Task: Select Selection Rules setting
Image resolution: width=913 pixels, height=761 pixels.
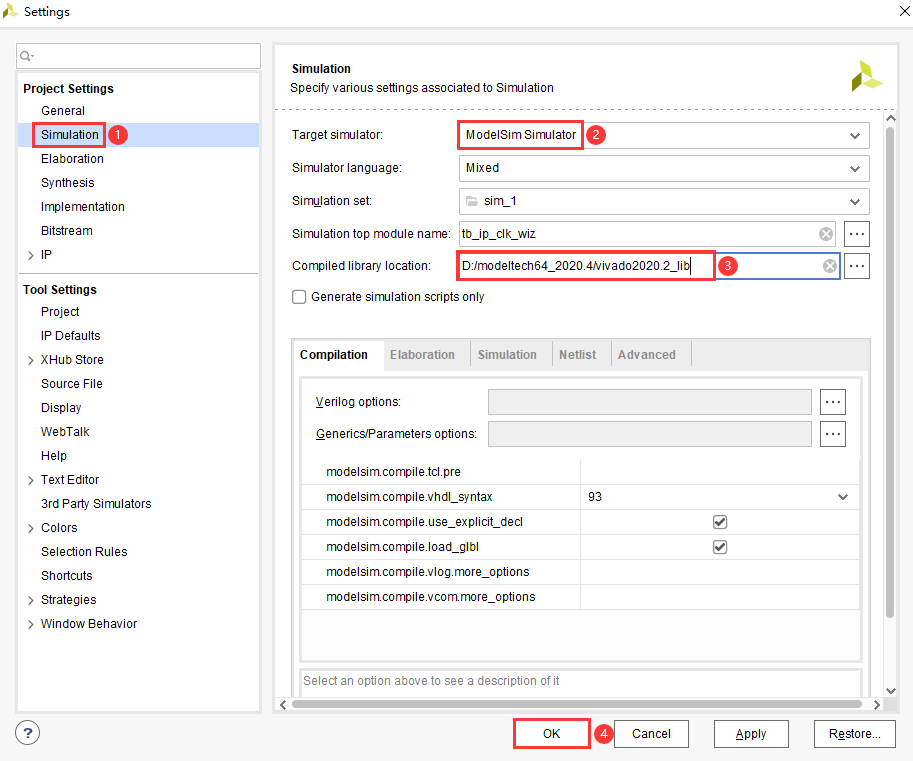Action: 84,551
